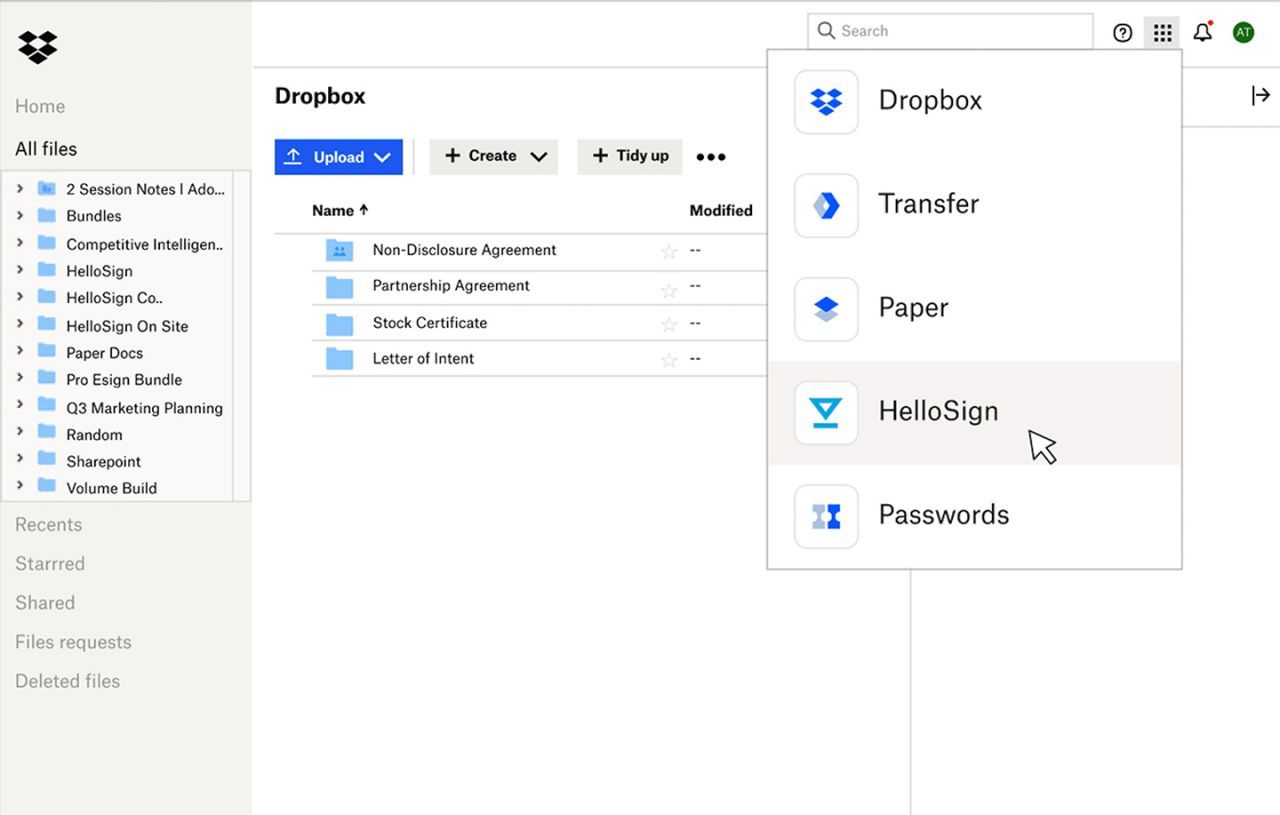Screen dimensions: 1280x815
Task: Expand the HelloSign folder in the sidebar
Action: pyautogui.click(x=22, y=270)
